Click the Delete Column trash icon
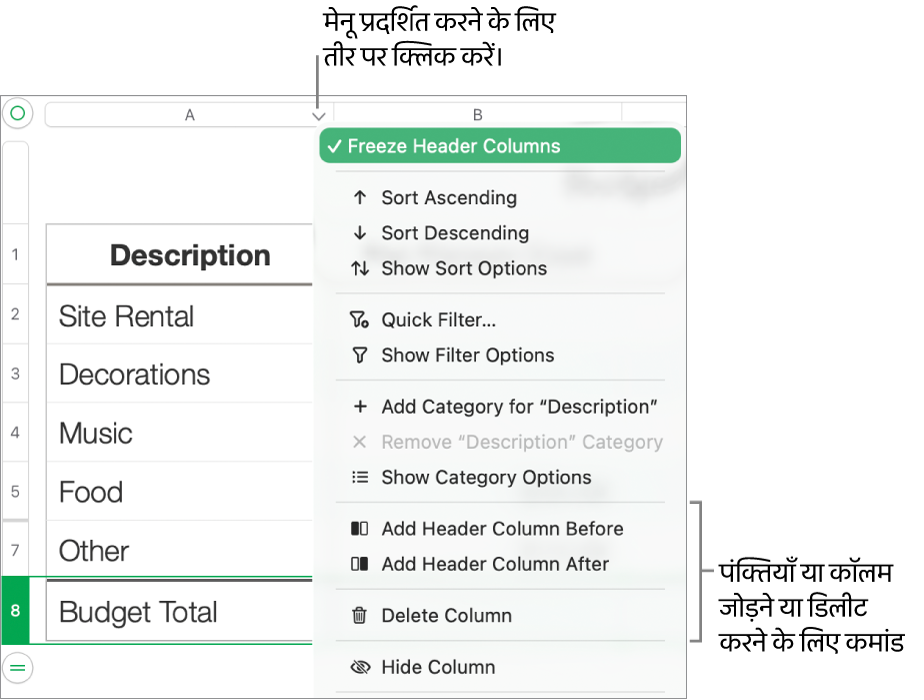924x700 pixels. click(x=360, y=616)
